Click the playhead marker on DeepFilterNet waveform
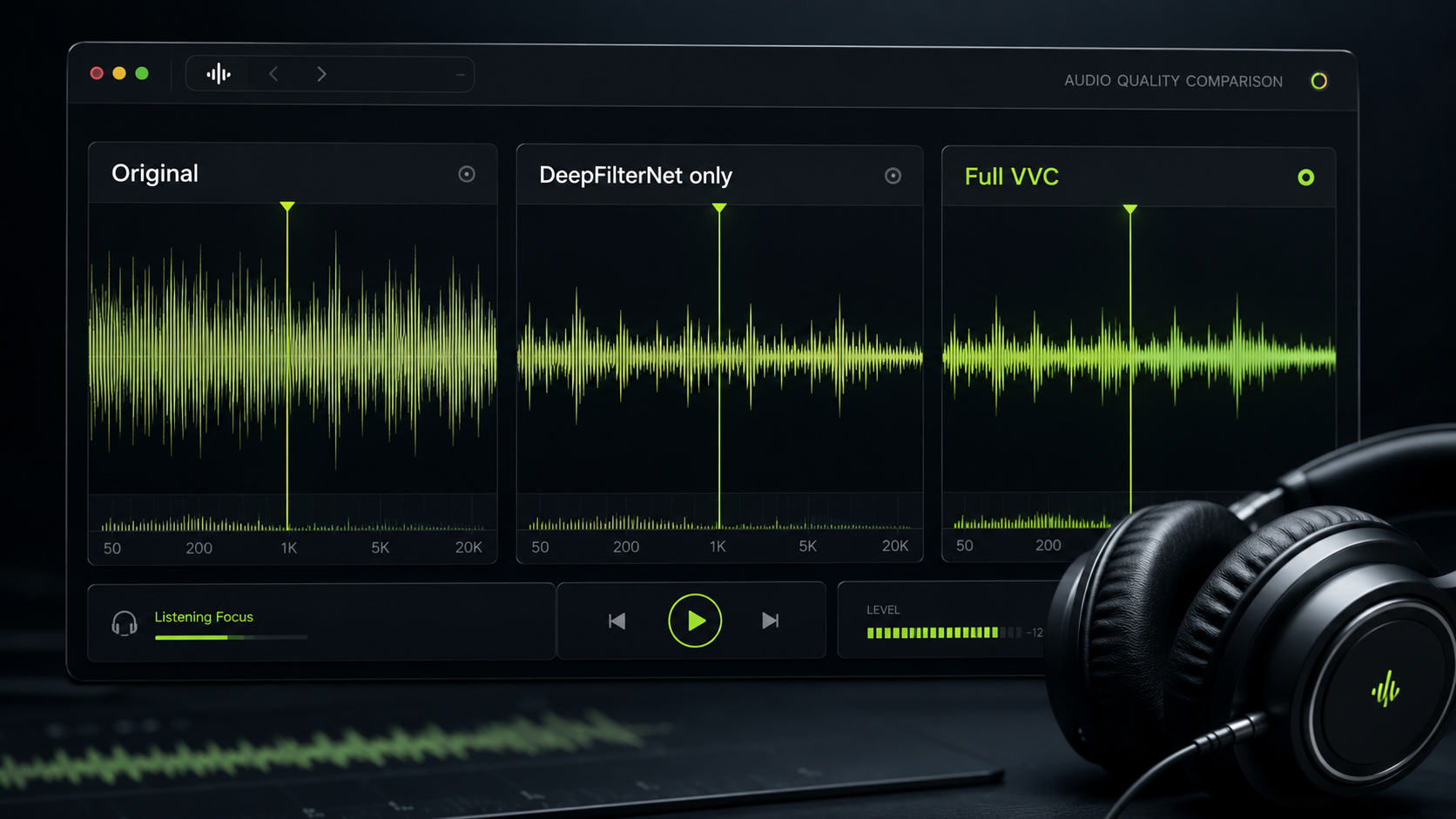1456x819 pixels. (719, 209)
